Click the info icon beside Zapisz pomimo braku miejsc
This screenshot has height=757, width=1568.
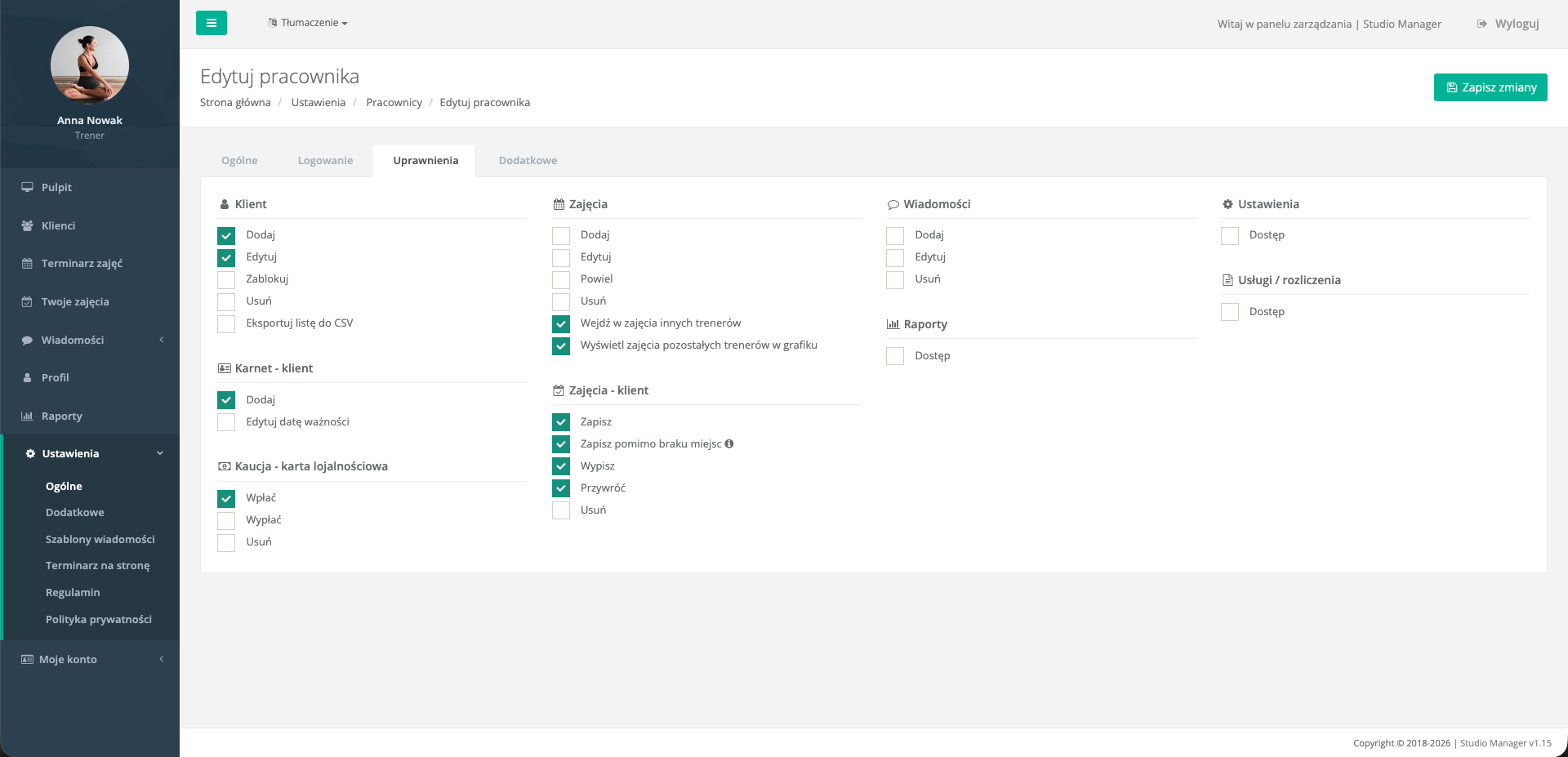729,443
